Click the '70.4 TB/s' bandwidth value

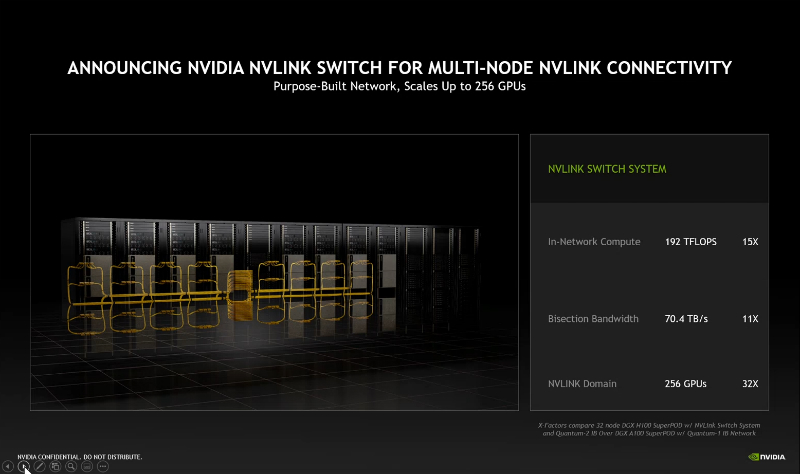pos(686,319)
